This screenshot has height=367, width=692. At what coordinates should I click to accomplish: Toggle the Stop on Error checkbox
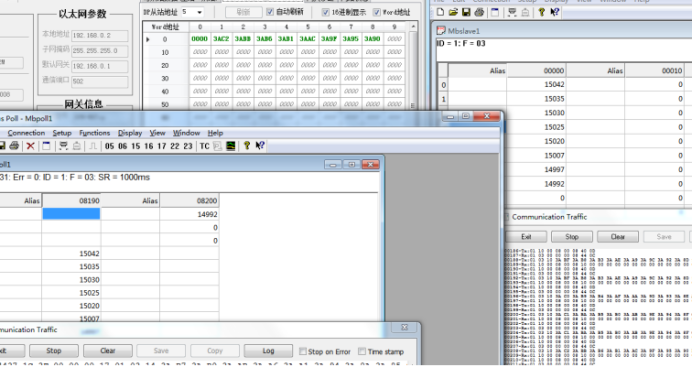tap(303, 352)
